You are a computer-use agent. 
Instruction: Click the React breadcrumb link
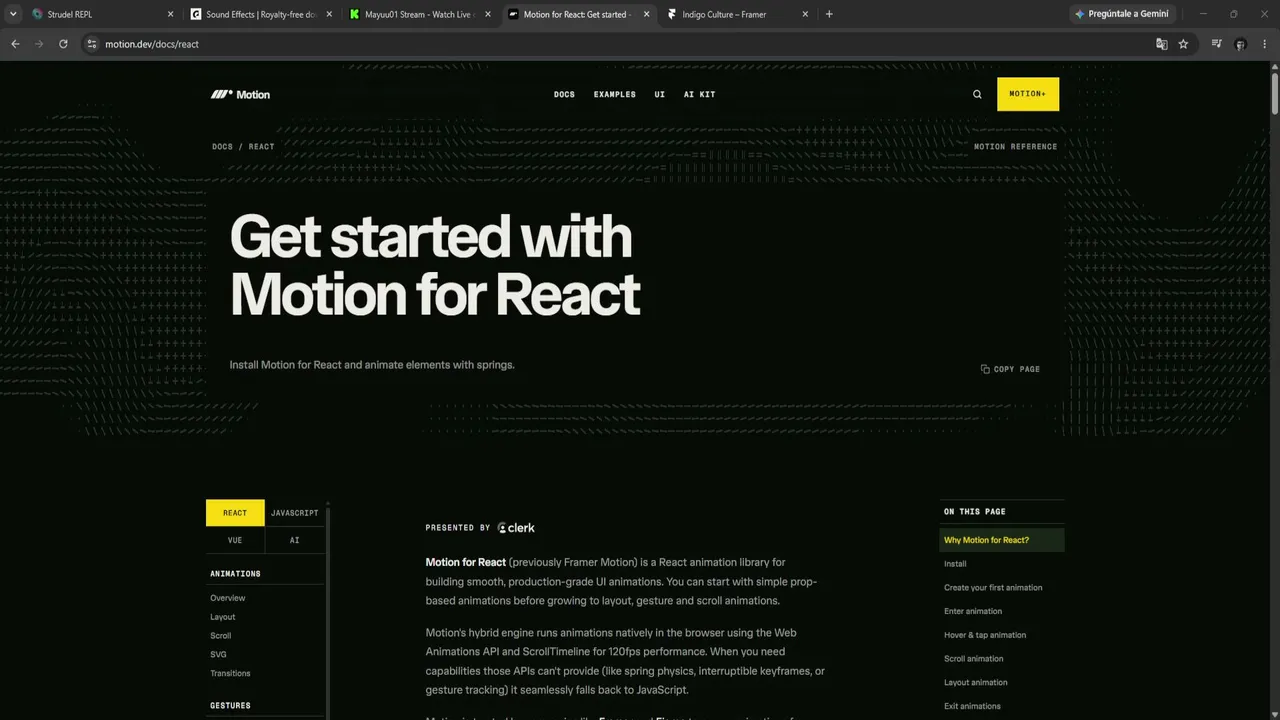(x=261, y=147)
